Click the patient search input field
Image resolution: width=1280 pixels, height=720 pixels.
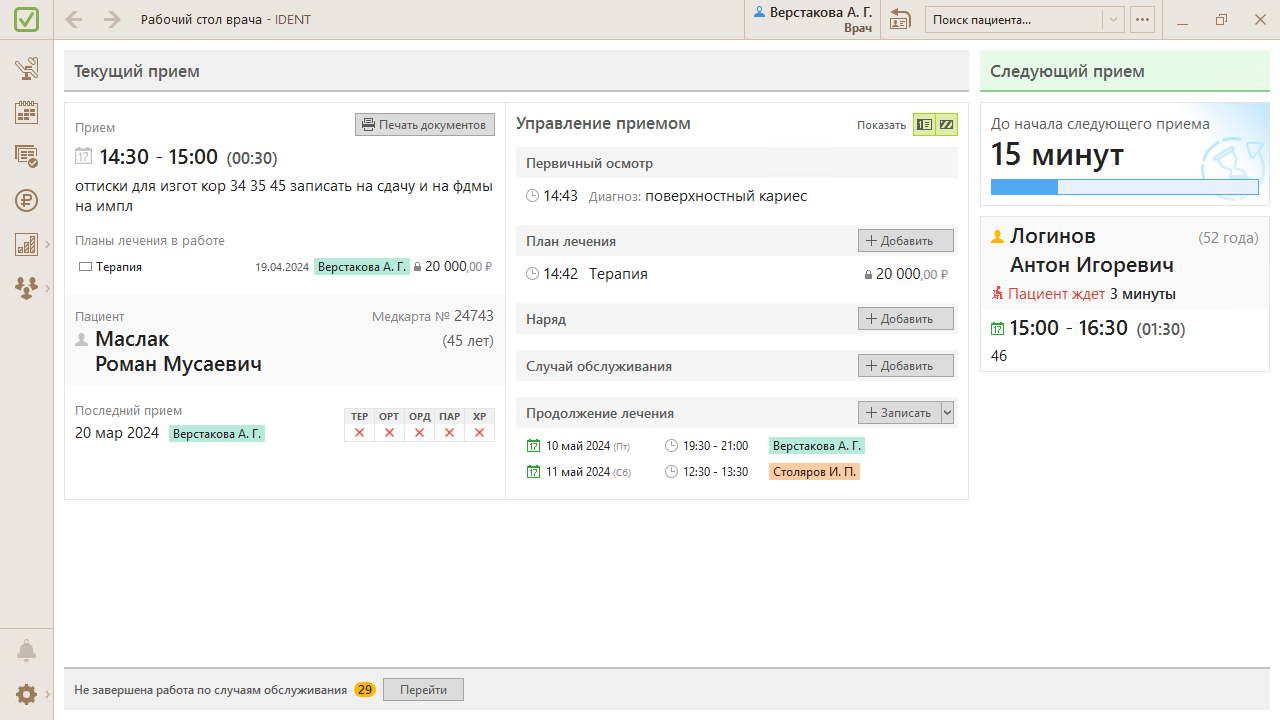point(1013,20)
